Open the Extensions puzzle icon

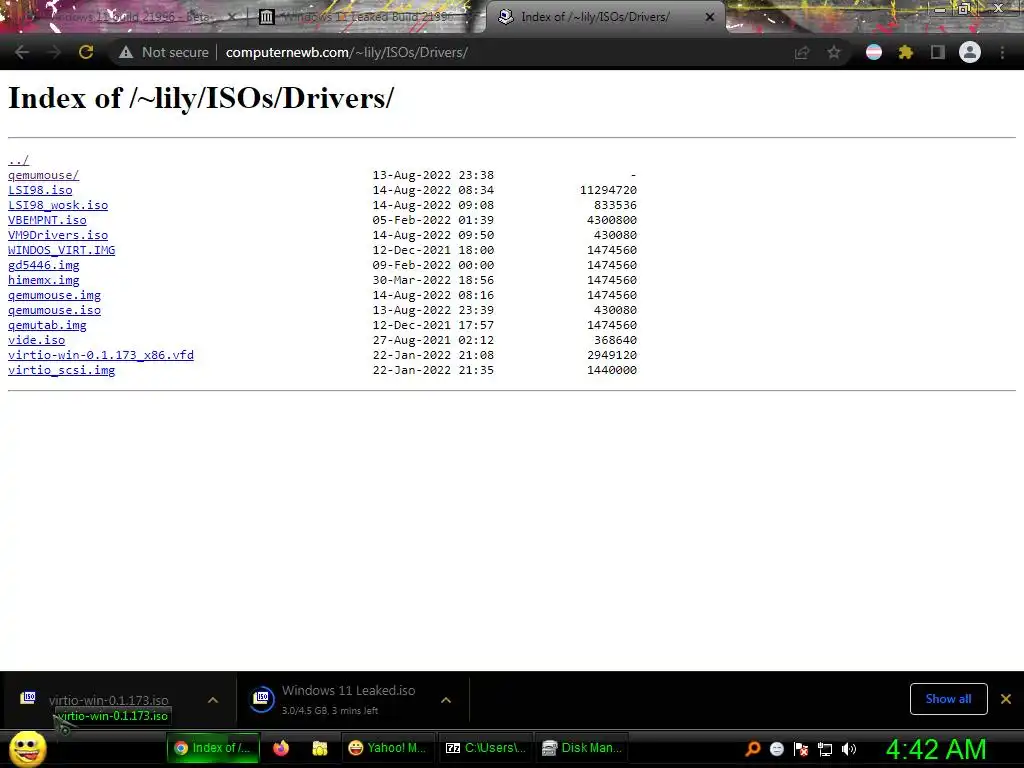point(905,52)
